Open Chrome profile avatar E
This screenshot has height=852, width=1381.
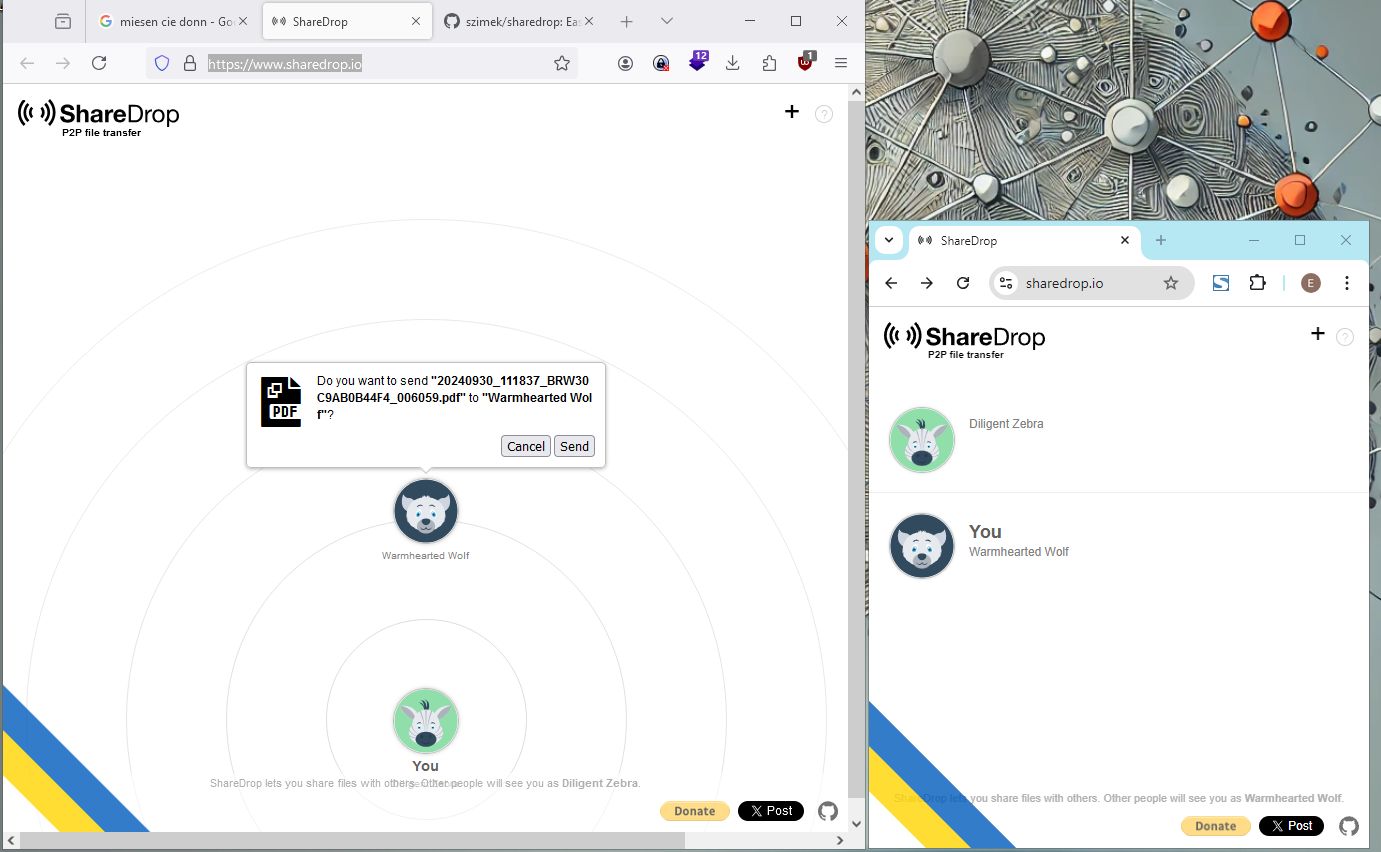(1311, 283)
